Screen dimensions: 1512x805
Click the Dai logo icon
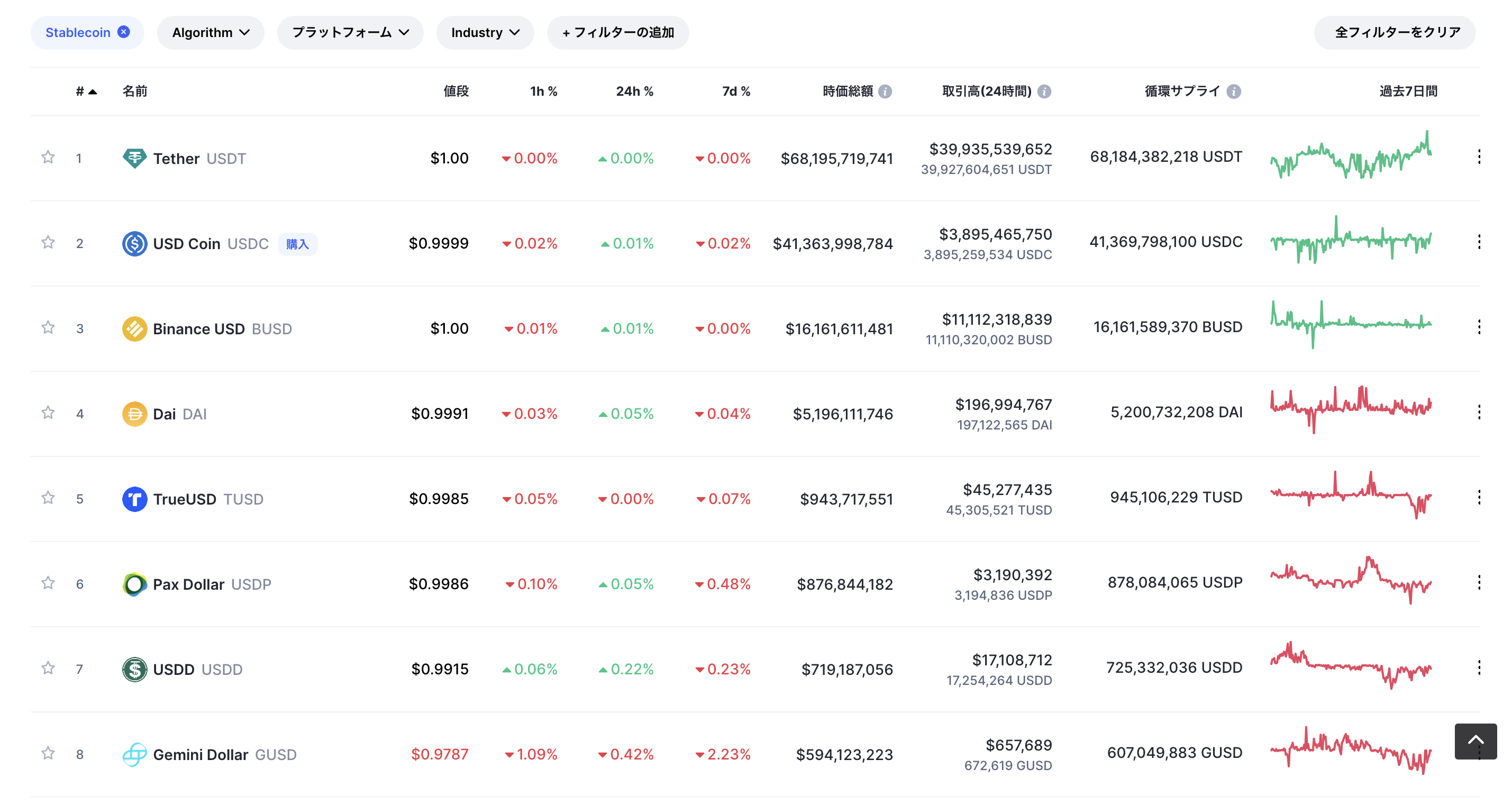pos(134,414)
